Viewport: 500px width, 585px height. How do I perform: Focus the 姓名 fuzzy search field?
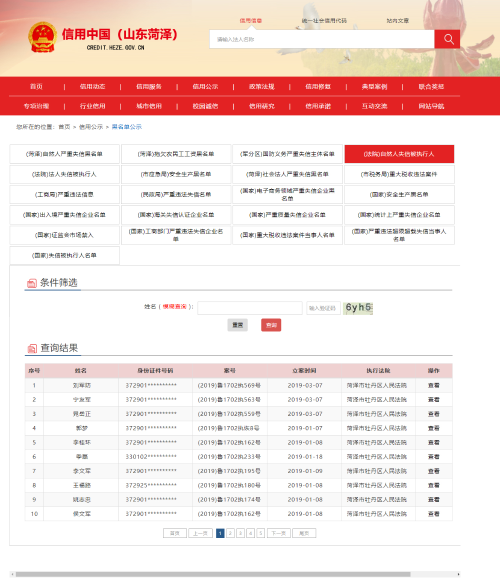[250, 308]
